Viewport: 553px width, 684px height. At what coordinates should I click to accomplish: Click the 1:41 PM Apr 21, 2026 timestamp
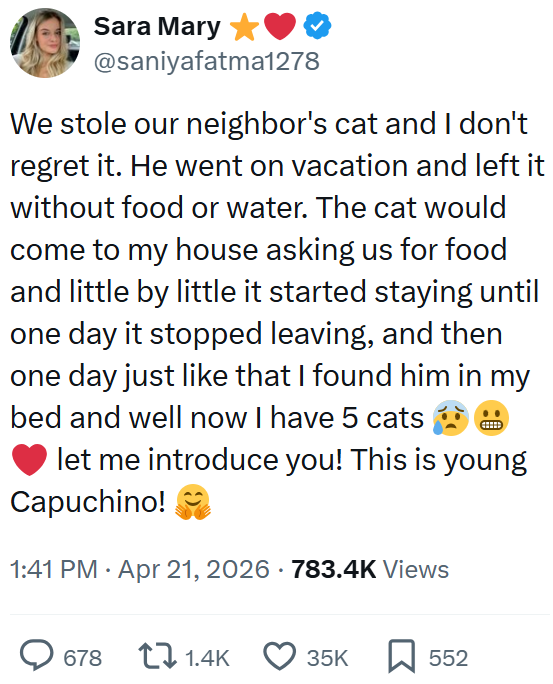140,569
